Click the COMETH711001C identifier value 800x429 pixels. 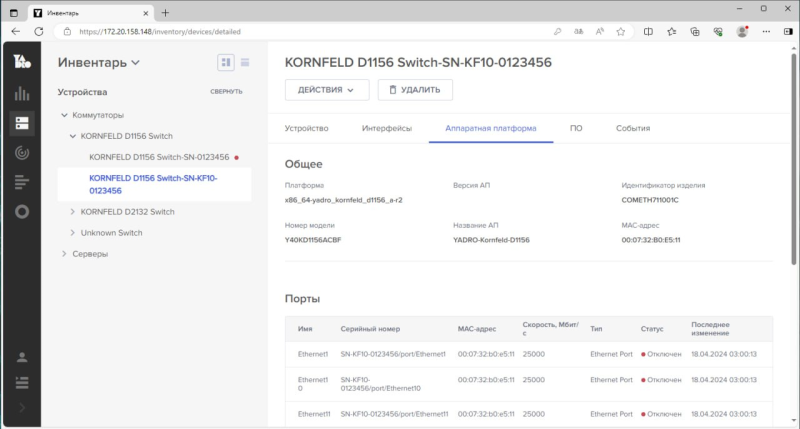pos(650,200)
